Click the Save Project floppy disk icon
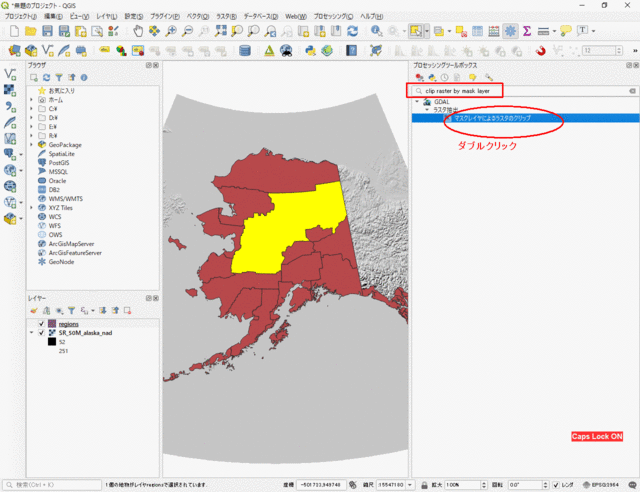640x492 pixels. 46,31
